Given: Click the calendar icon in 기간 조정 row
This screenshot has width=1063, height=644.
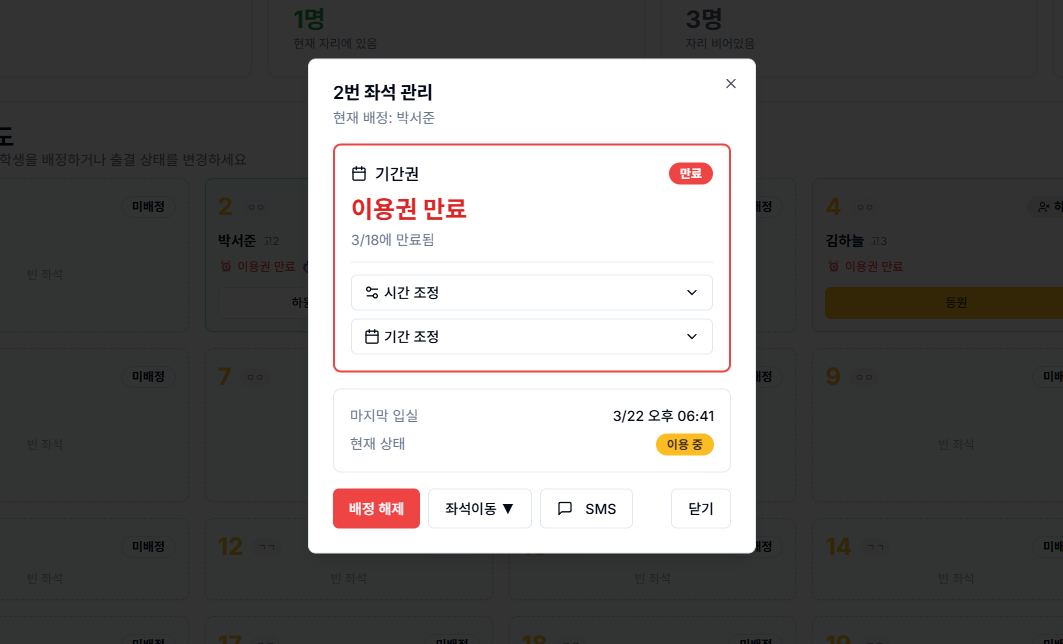Looking at the screenshot, I should pyautogui.click(x=372, y=336).
